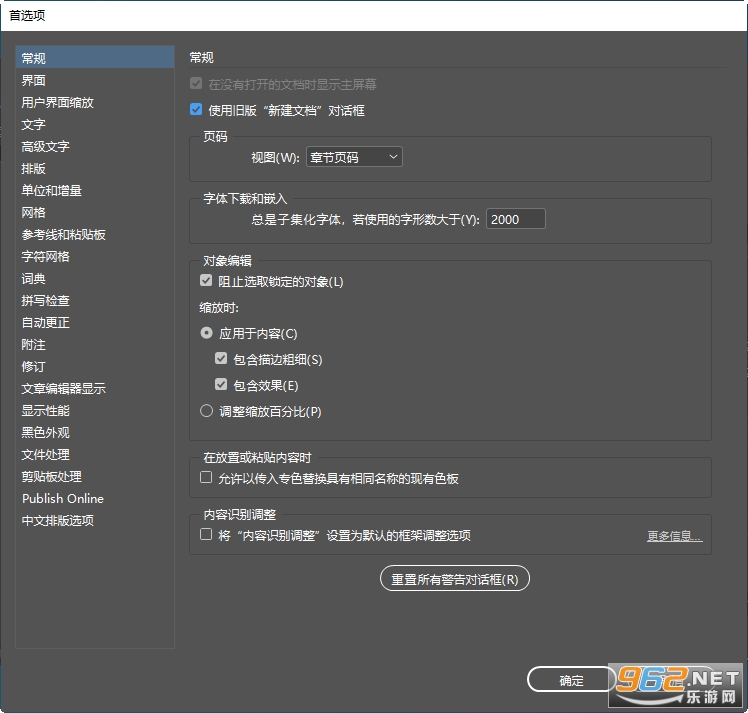Go to 高级文字 settings
This screenshot has height=713, width=748.
point(95,146)
